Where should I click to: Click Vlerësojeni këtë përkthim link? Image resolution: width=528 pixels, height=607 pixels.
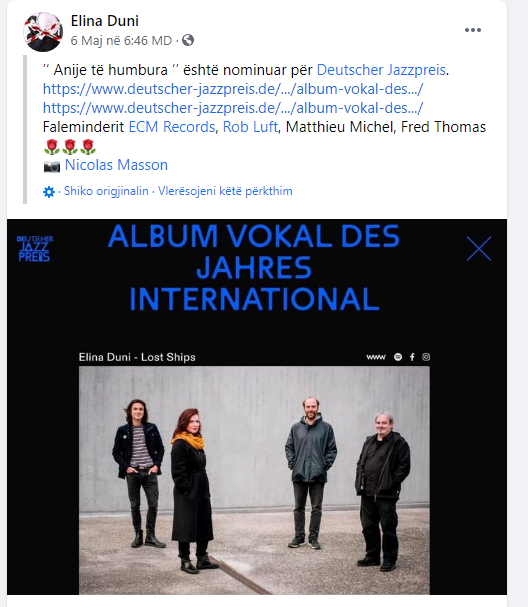click(x=225, y=191)
